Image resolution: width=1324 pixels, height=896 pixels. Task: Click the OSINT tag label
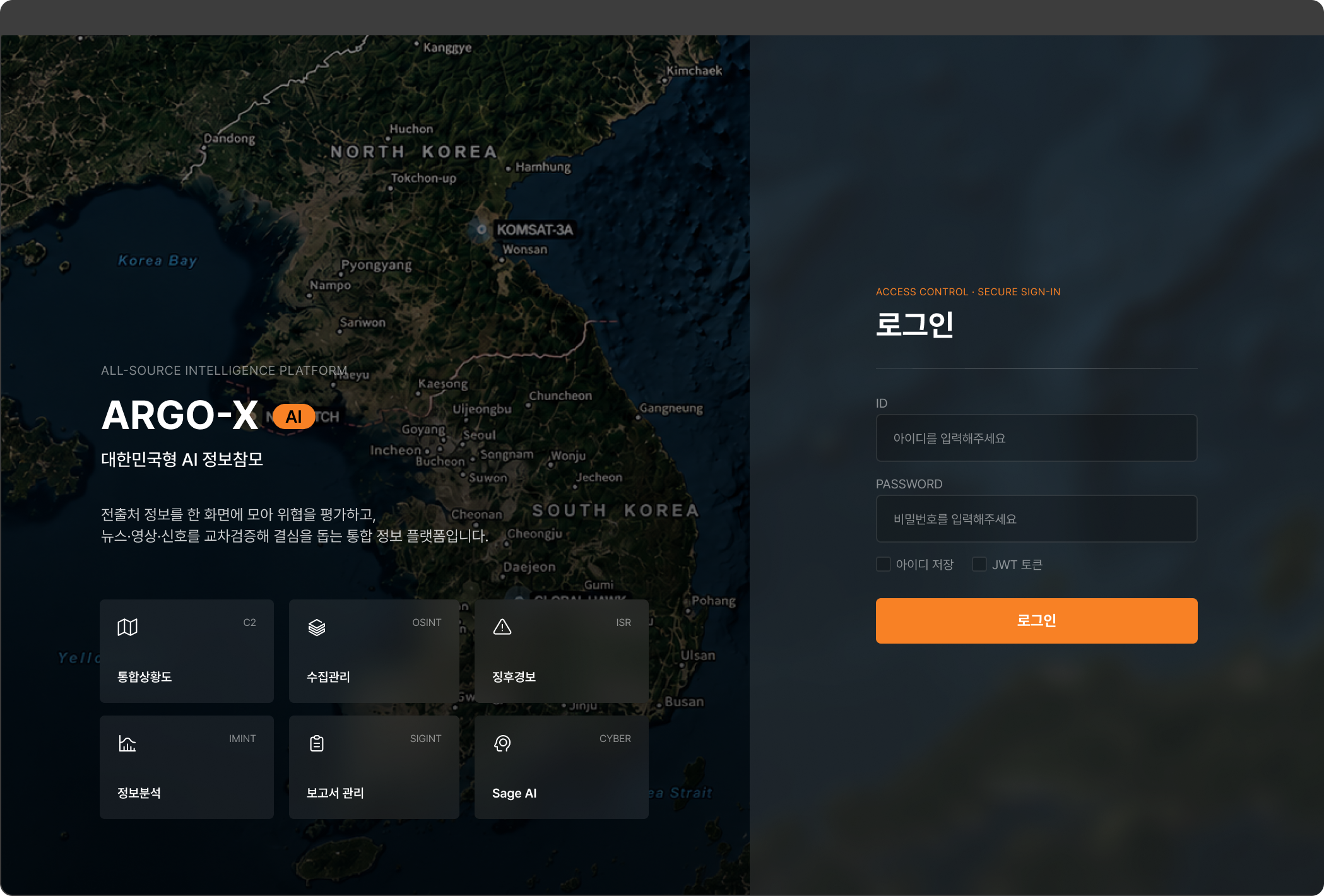point(427,623)
